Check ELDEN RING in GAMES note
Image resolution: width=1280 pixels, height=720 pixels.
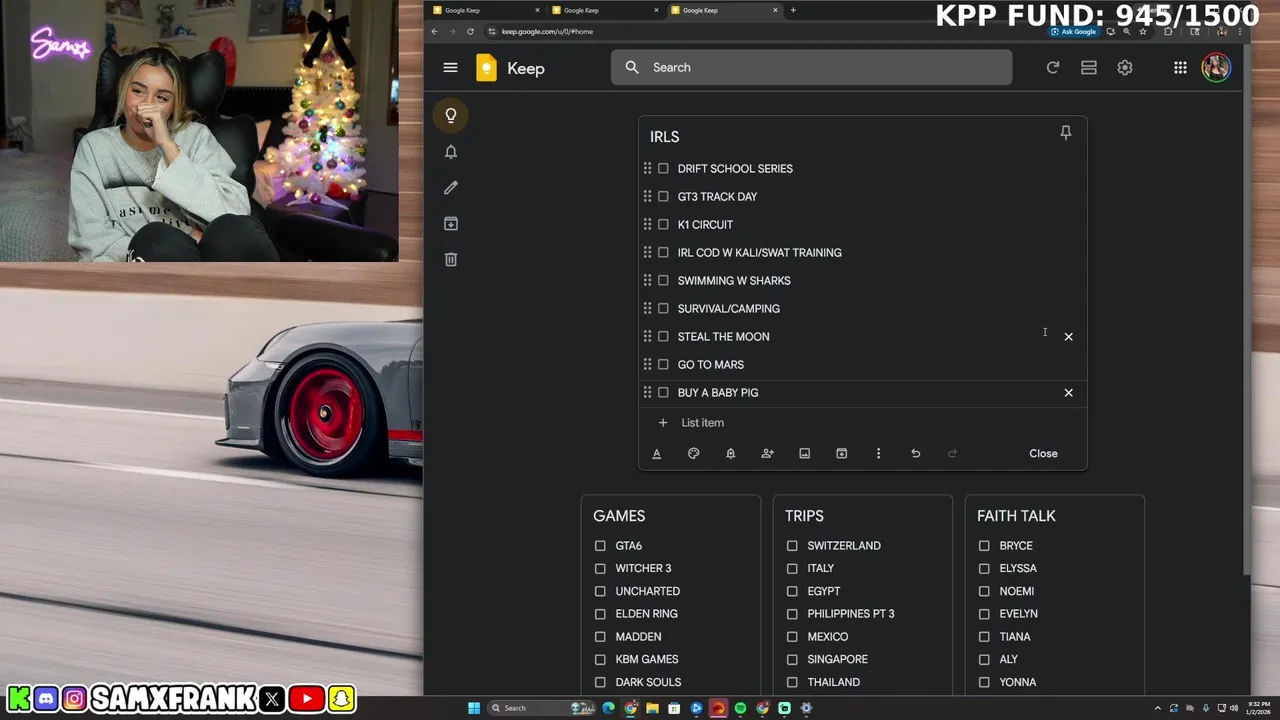pos(600,613)
